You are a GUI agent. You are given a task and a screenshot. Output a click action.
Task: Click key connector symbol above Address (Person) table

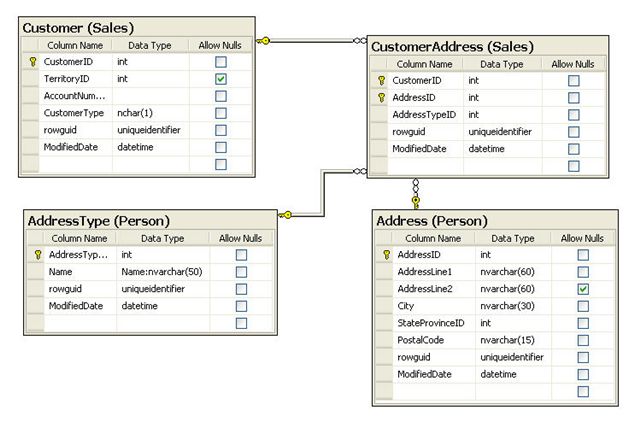tap(416, 200)
